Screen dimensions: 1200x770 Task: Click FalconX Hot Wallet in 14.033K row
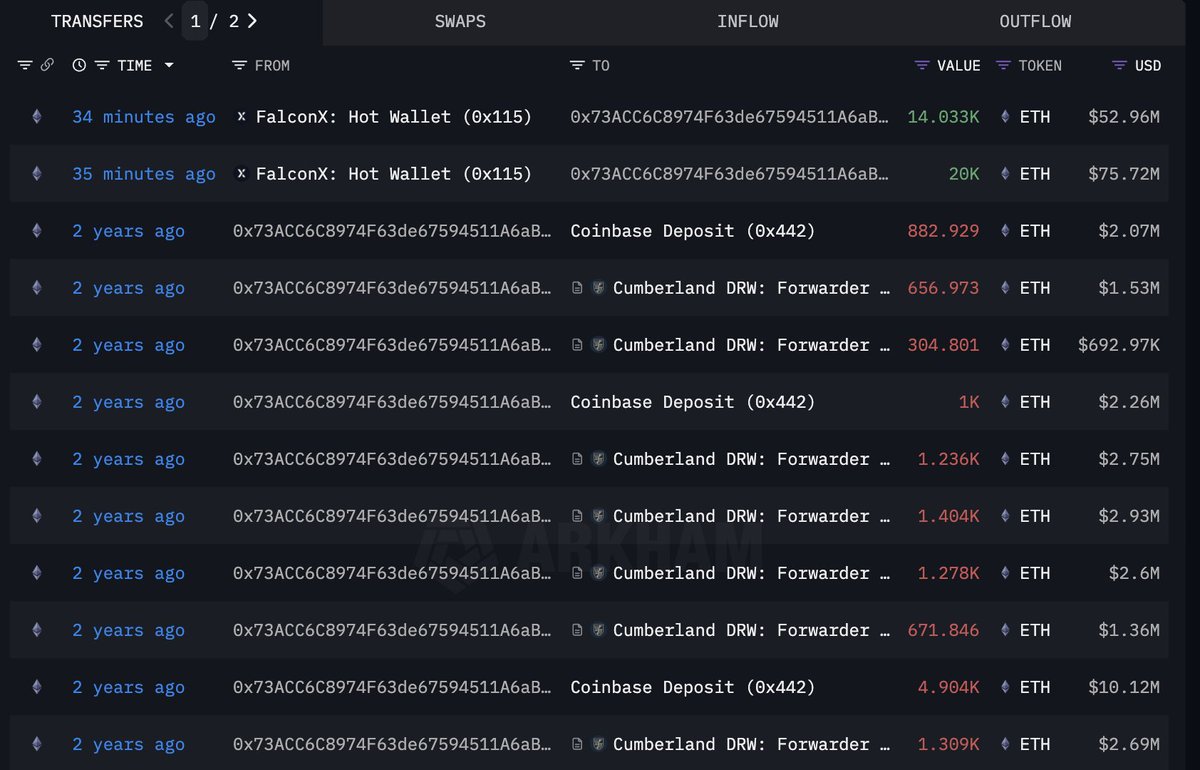click(x=394, y=117)
